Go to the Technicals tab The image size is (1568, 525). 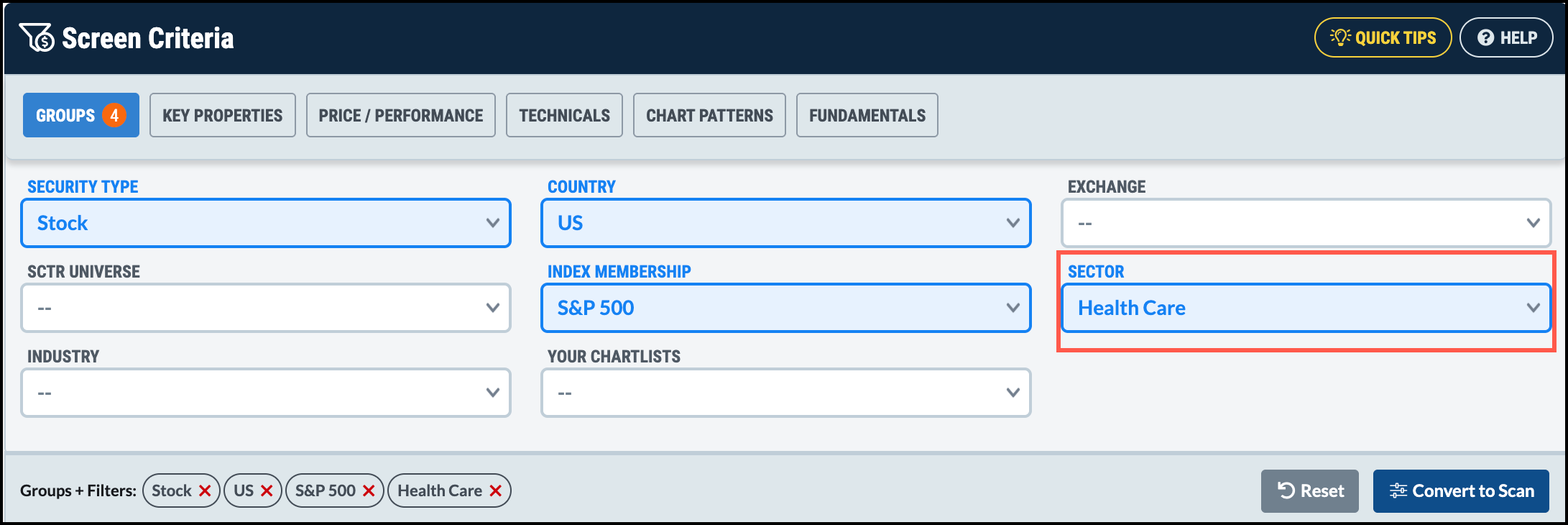(564, 115)
